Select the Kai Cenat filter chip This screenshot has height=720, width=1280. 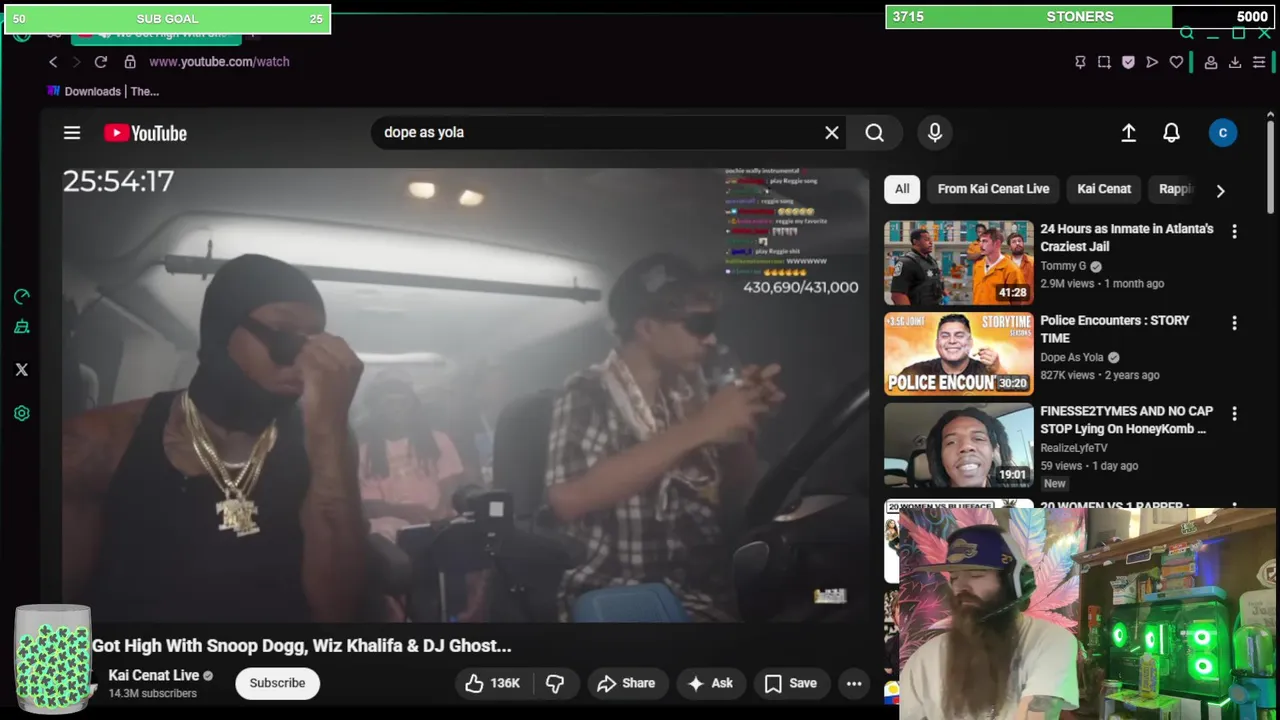[1104, 189]
